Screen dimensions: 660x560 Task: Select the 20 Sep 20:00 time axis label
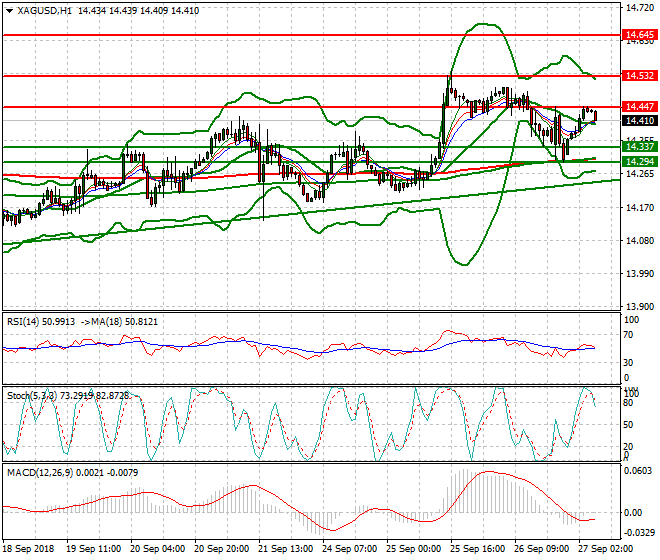(221, 549)
